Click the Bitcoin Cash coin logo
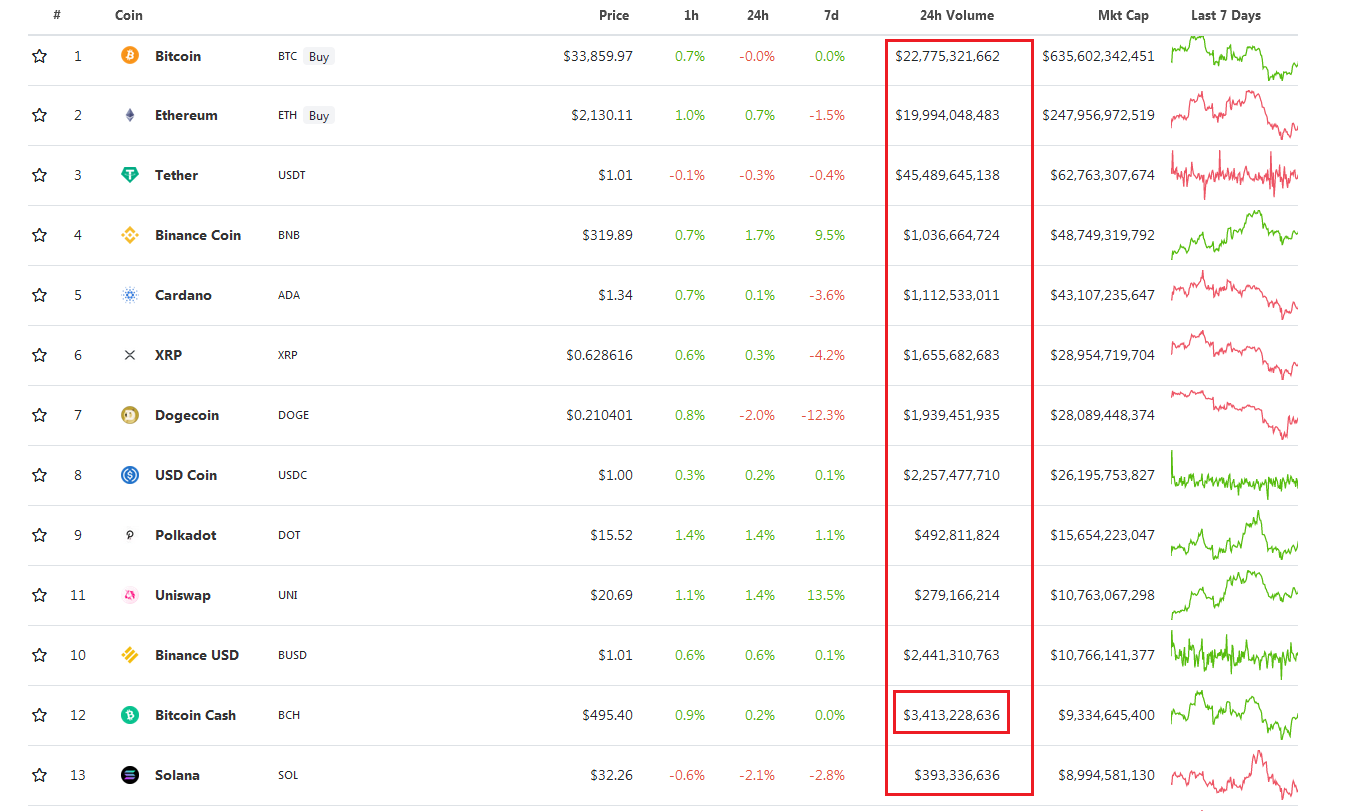The image size is (1368, 811). tap(130, 716)
